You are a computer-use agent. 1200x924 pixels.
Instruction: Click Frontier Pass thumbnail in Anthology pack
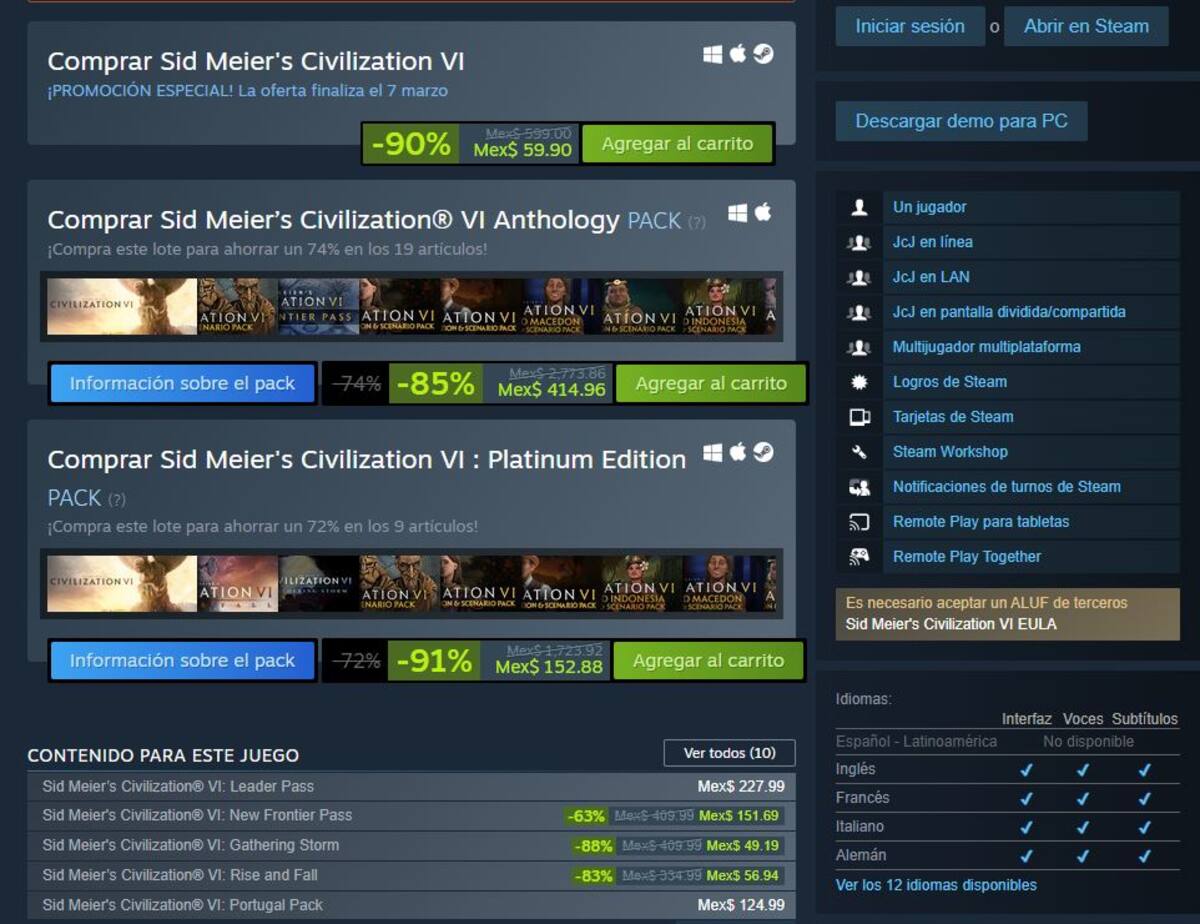click(318, 307)
